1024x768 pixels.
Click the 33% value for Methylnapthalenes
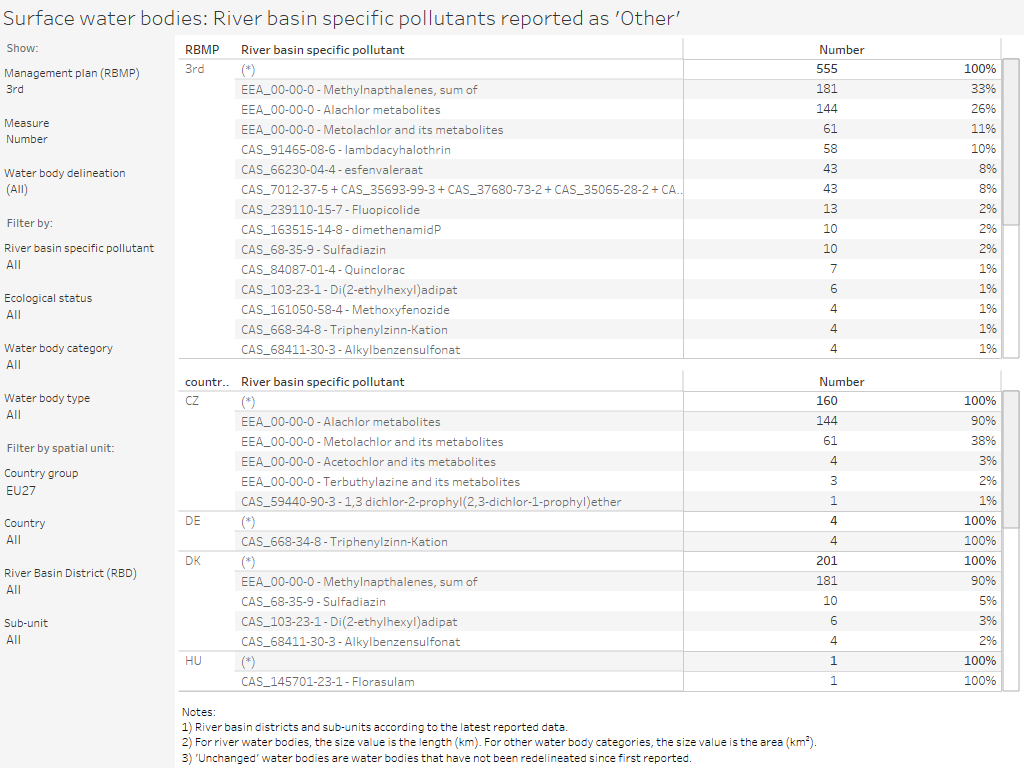pyautogui.click(x=984, y=89)
